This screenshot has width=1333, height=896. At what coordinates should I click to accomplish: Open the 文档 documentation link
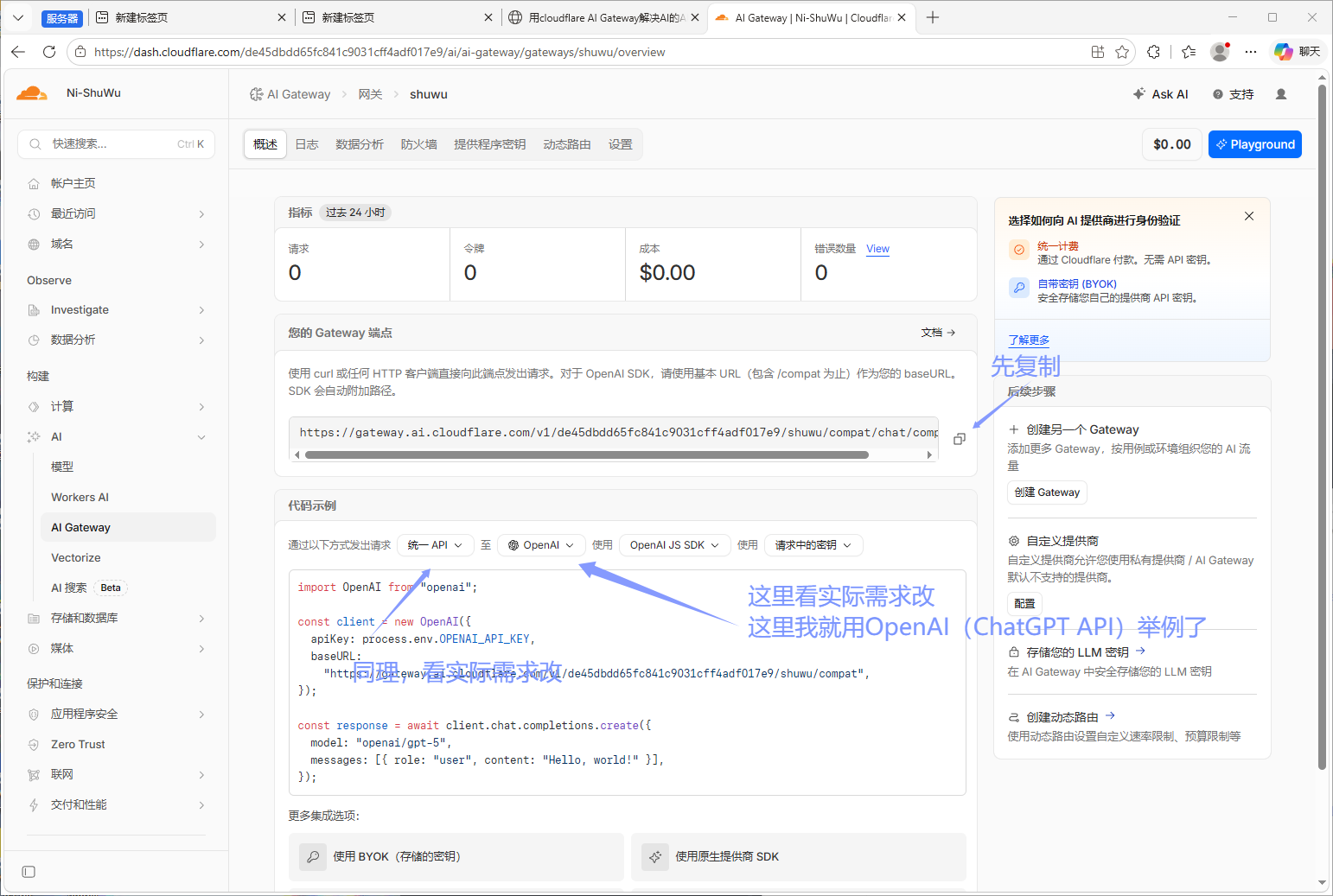click(x=938, y=333)
